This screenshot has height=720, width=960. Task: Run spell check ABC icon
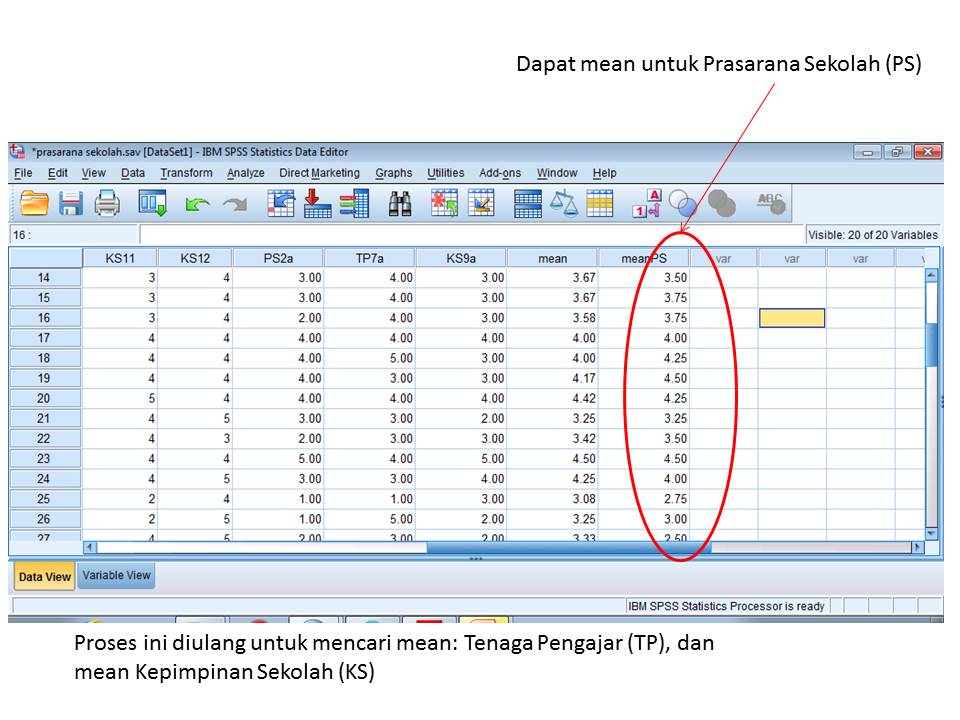[771, 203]
